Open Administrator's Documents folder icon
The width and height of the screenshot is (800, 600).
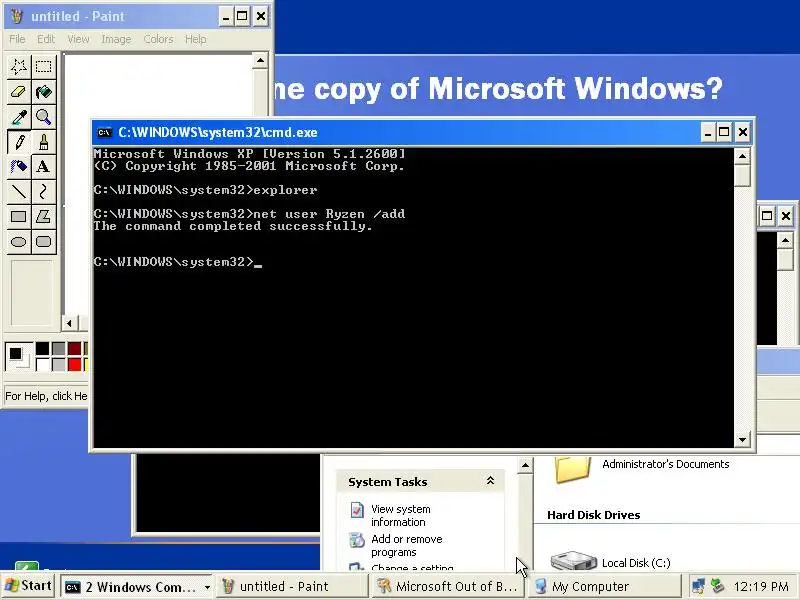pos(572,469)
